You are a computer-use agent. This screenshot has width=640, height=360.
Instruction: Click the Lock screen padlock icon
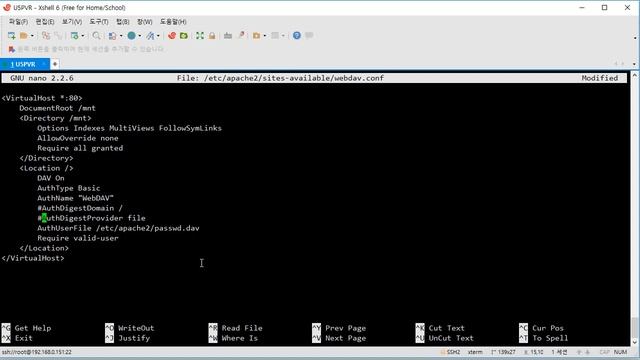coord(212,36)
